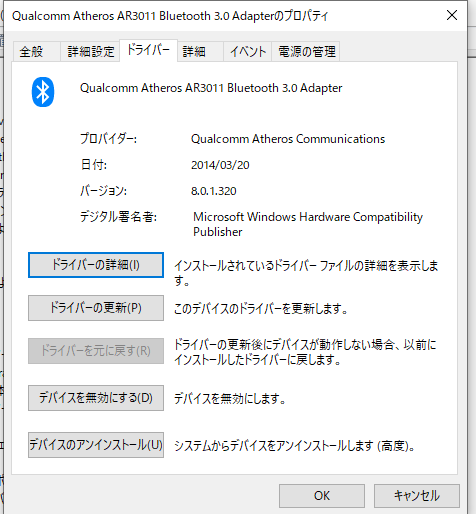
Task: Click デバイスを無効にする(D) button
Action: pyautogui.click(x=96, y=398)
